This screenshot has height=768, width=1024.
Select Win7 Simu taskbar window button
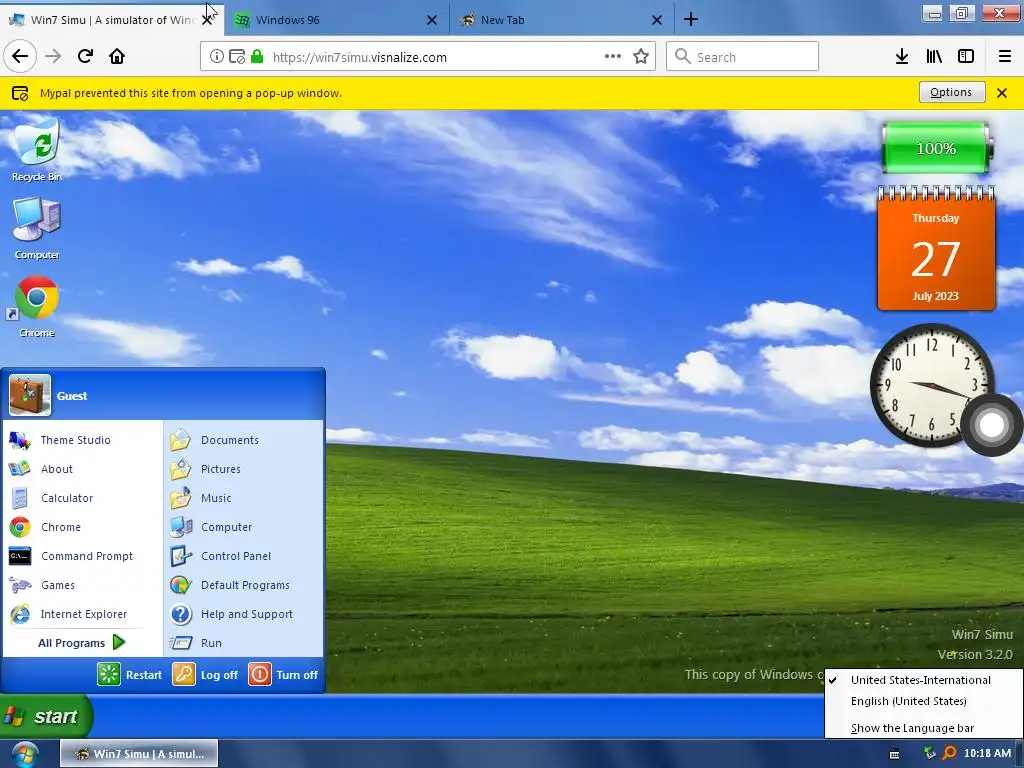click(x=139, y=754)
